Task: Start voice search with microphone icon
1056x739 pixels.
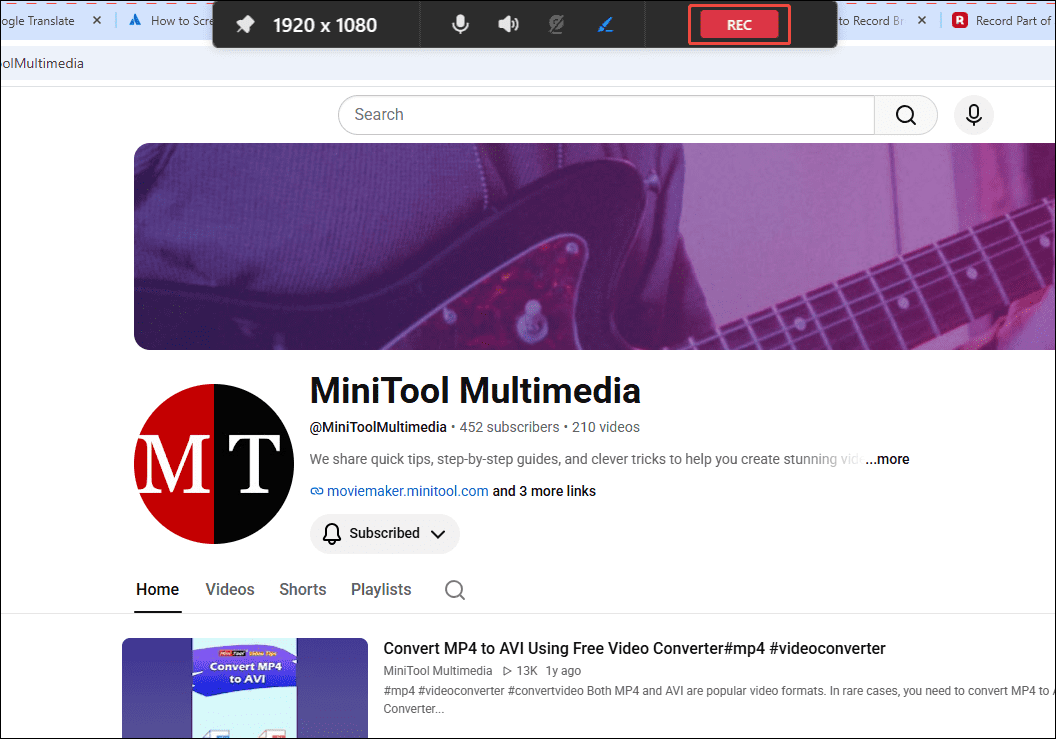Action: point(973,115)
